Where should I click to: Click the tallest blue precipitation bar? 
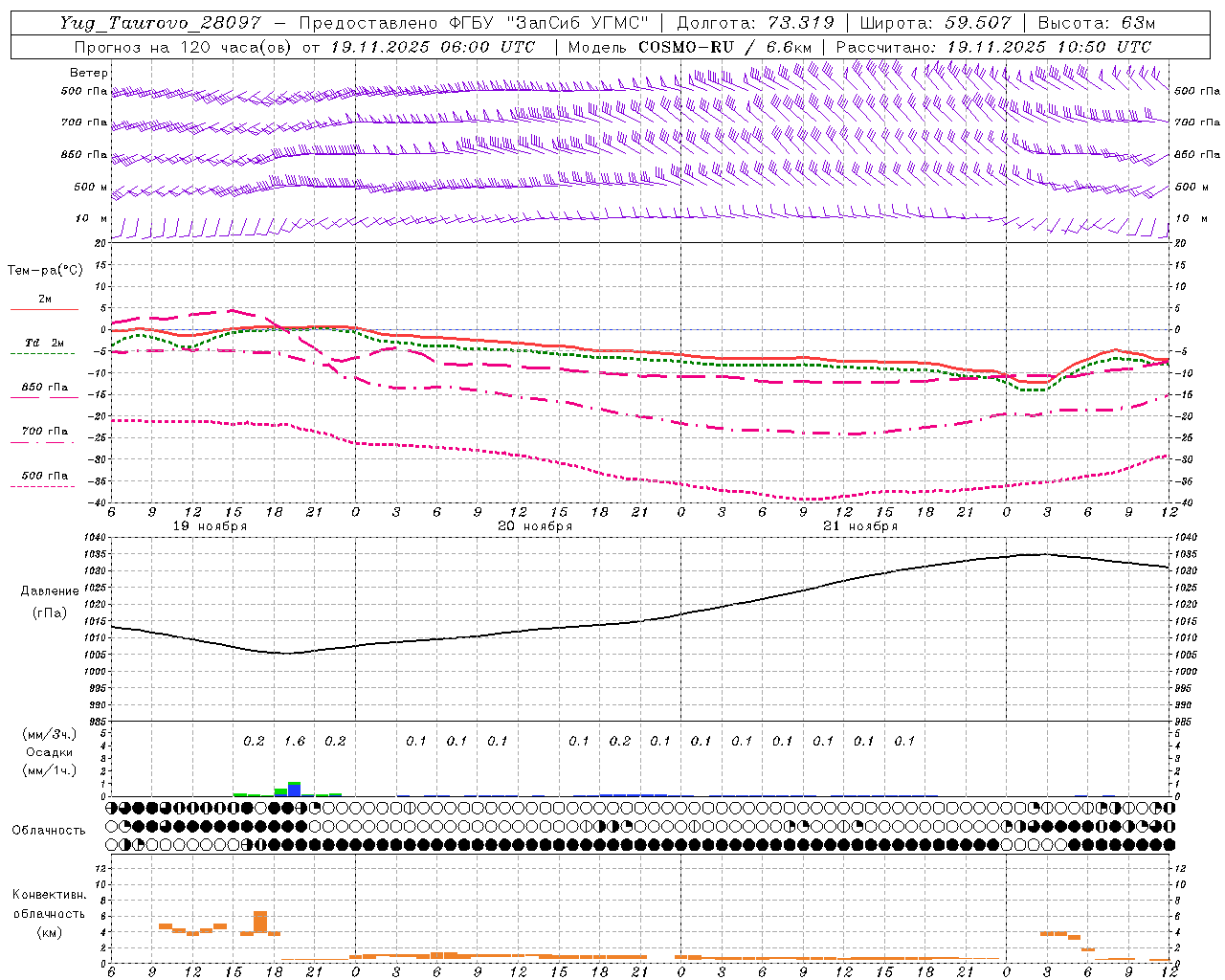click(x=295, y=790)
